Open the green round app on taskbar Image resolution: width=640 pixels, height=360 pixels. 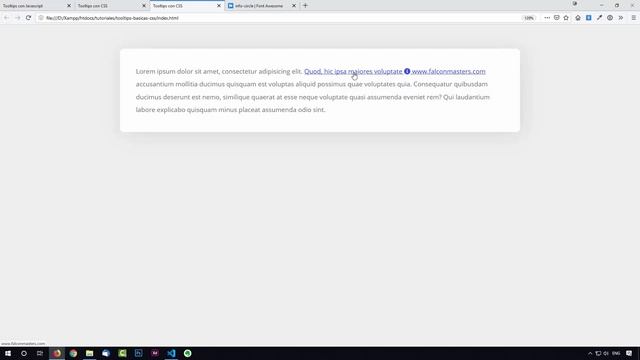pos(187,353)
